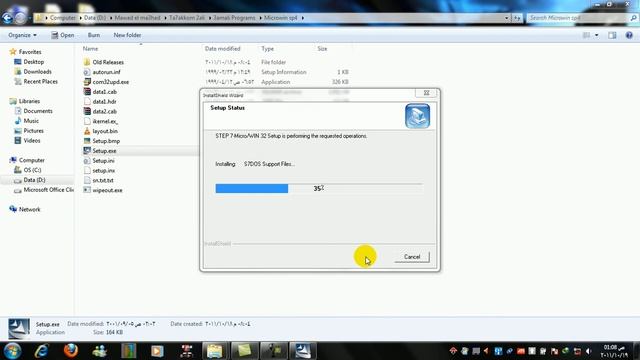Select Jamali Programs in the breadcrumb path
The image size is (640, 360).
[x=234, y=18]
